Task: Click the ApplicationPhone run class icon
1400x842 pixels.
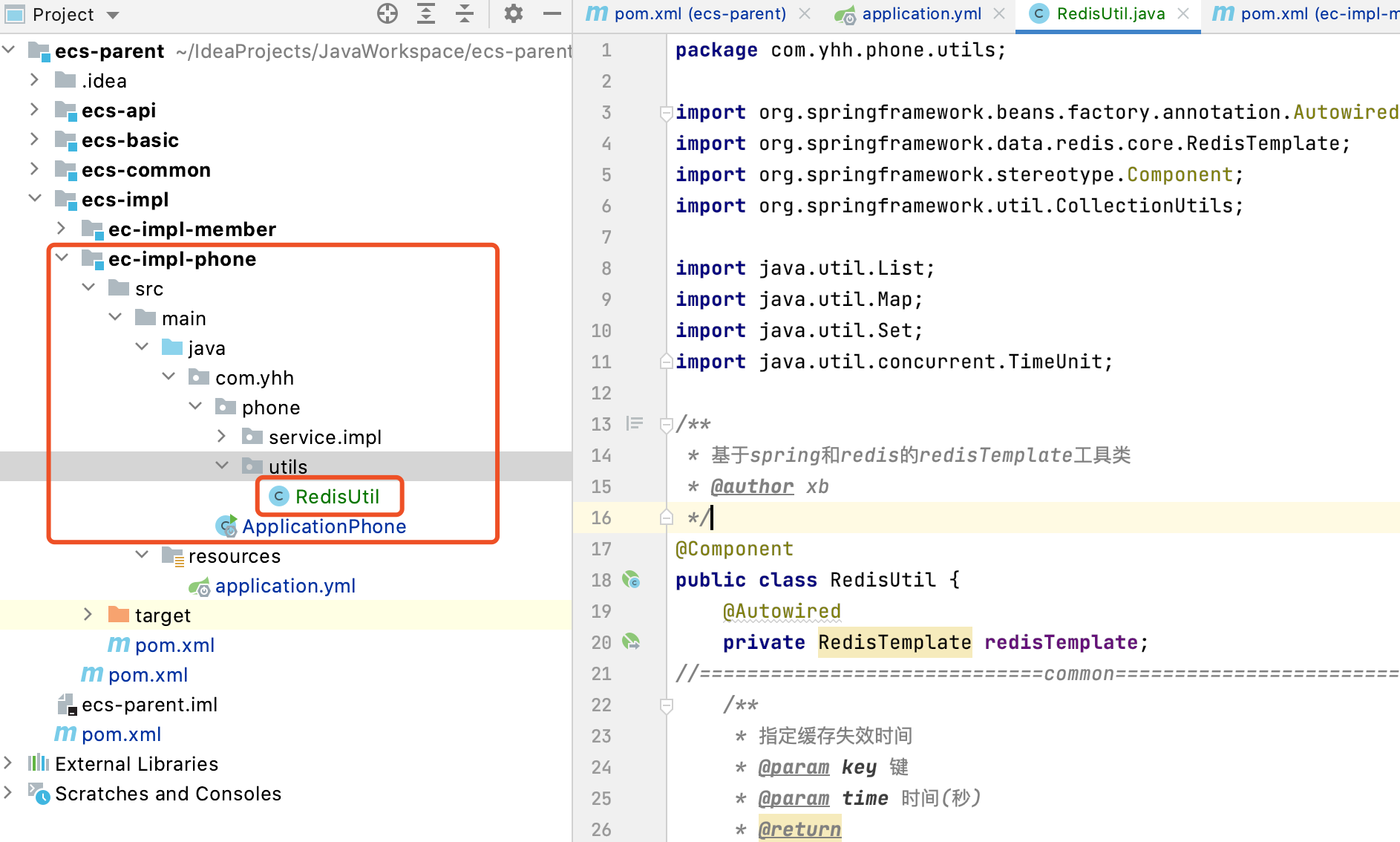Action: 226,526
